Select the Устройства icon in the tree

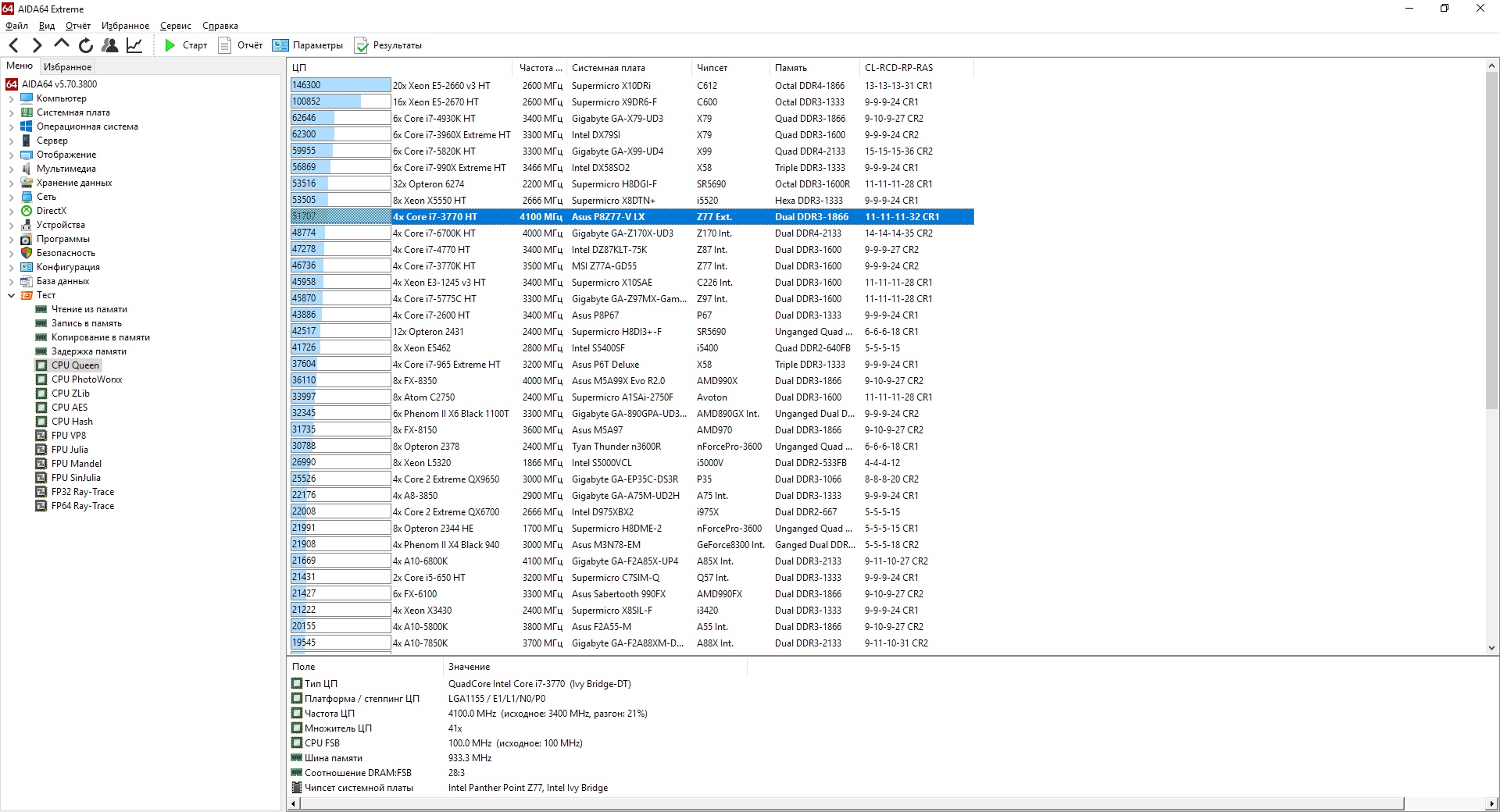(x=27, y=225)
